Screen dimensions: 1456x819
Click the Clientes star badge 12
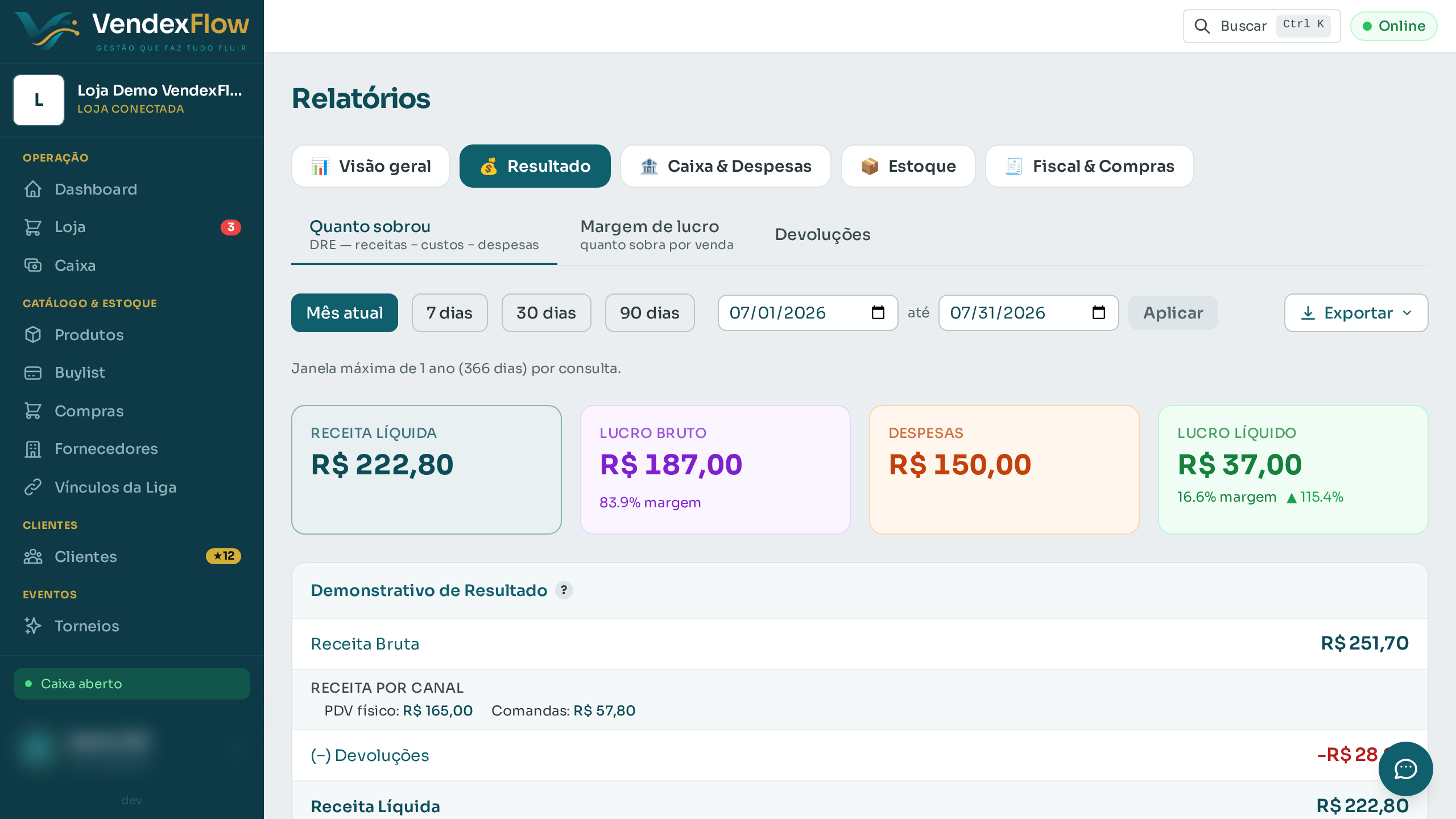[223, 556]
